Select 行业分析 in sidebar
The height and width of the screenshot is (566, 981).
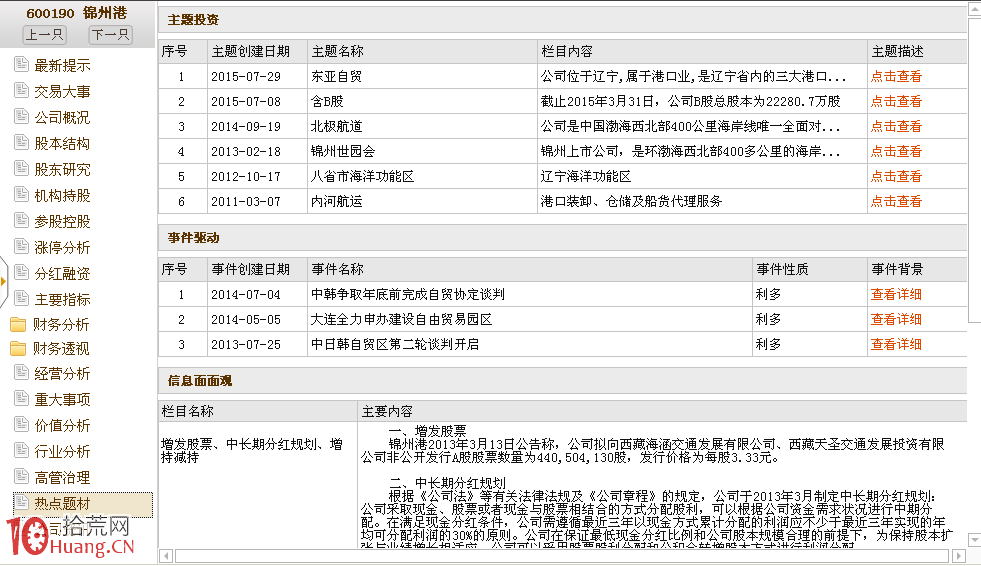click(x=62, y=452)
